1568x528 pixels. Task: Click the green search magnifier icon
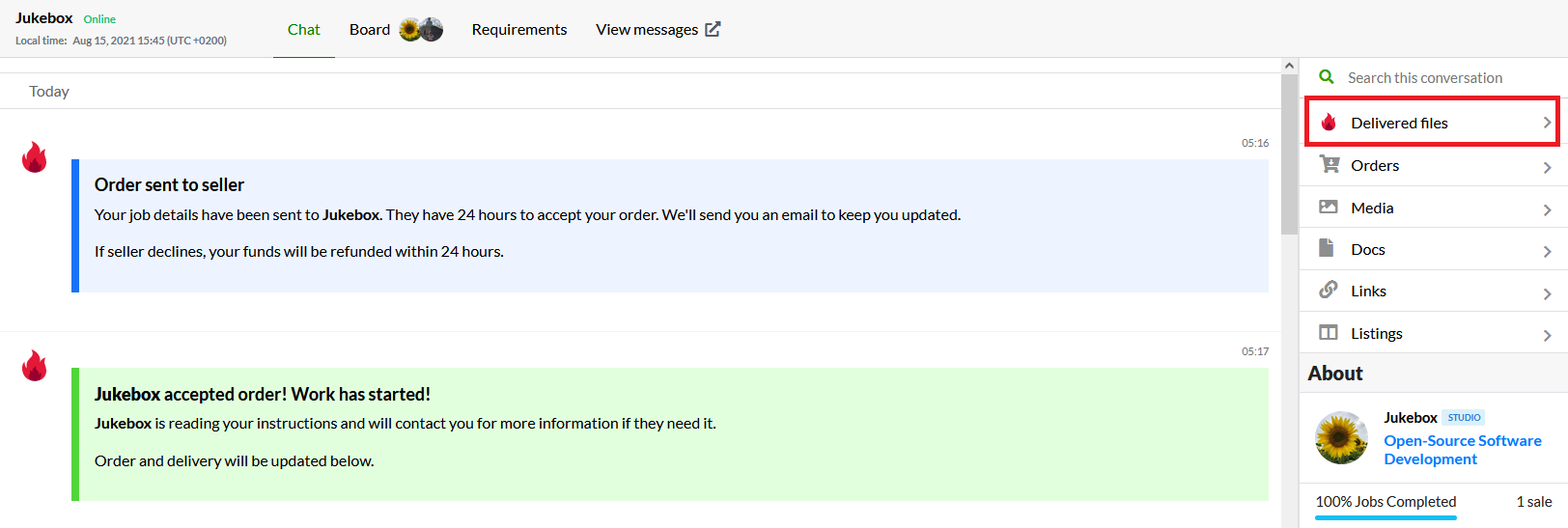[1327, 76]
